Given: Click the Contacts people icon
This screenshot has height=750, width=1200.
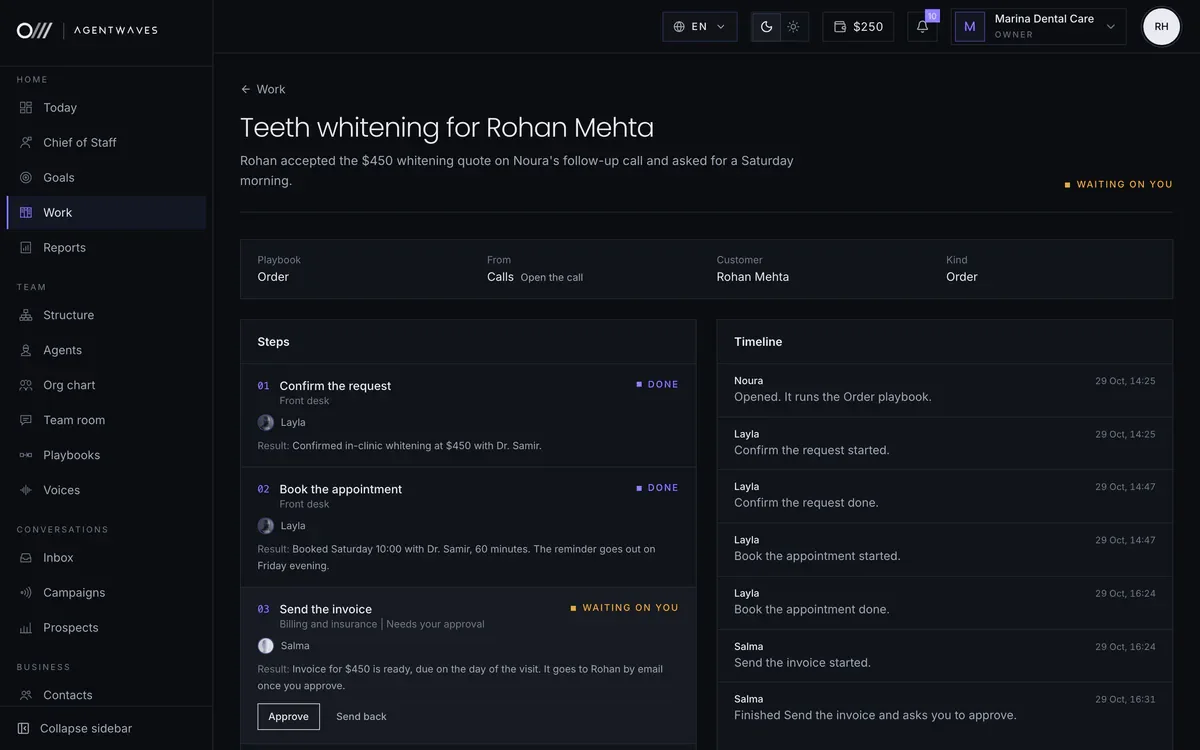Looking at the screenshot, I should pos(26,695).
